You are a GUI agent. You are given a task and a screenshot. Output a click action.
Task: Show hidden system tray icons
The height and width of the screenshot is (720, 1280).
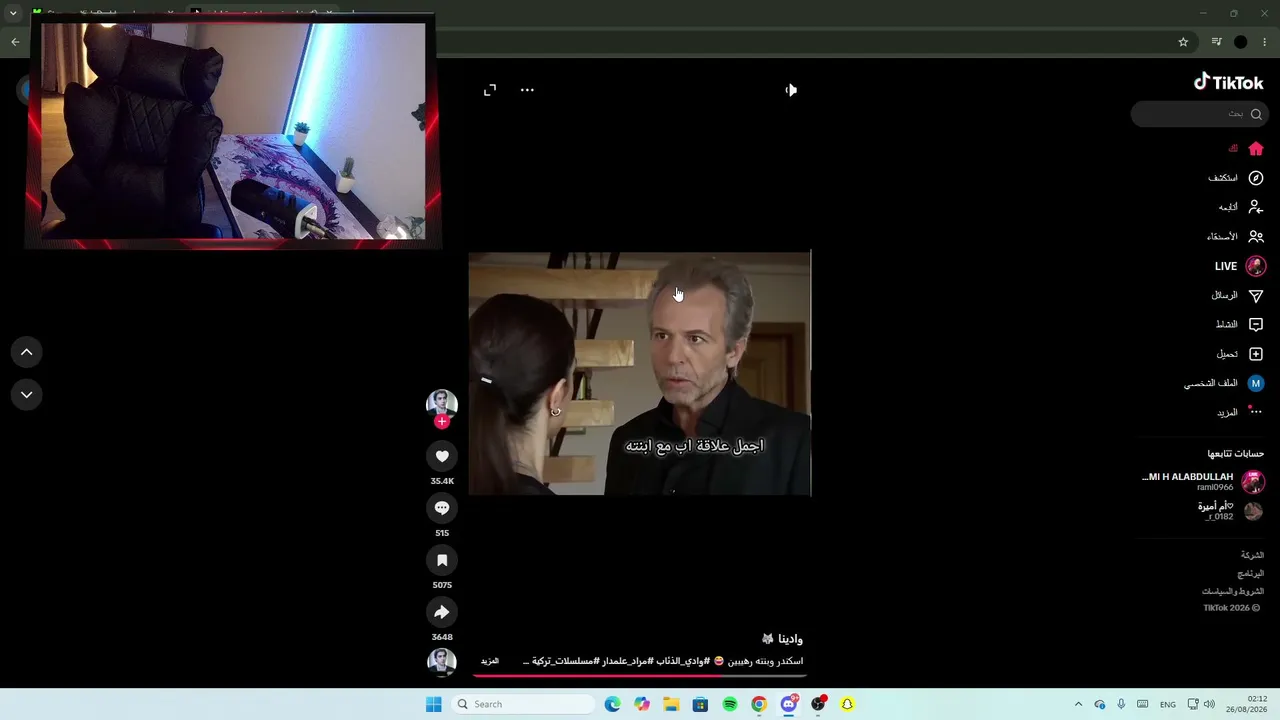pyautogui.click(x=1078, y=704)
